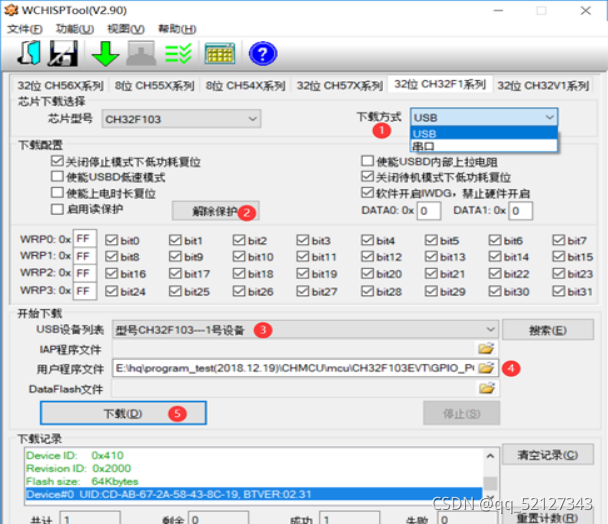This screenshot has width=608, height=524.
Task: Click 重置计数(R) reset count button
Action: tap(548, 518)
